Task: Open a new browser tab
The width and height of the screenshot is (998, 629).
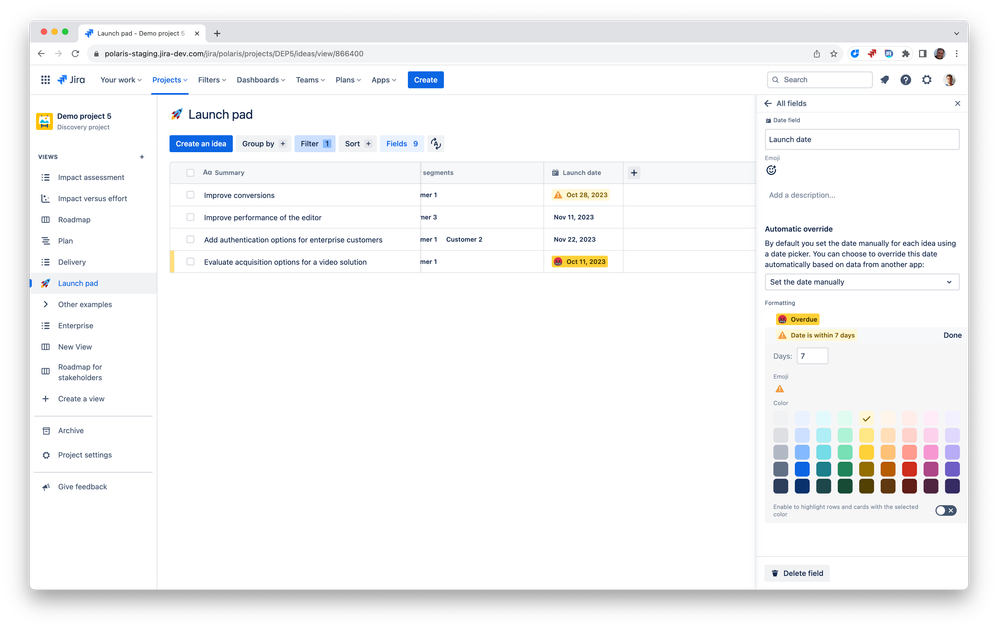Action: click(217, 33)
